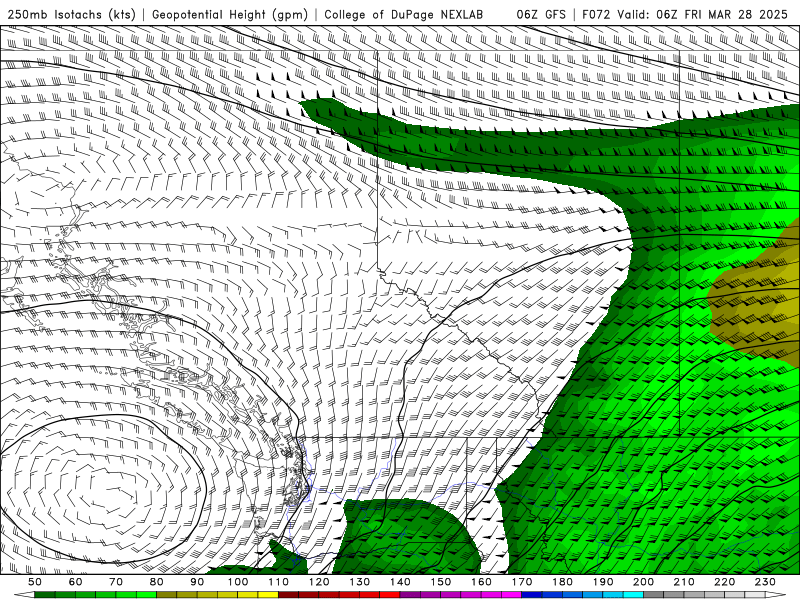This screenshot has height=600, width=800.
Task: Pick the dark blue 170–175 kt swatch
Action: tap(532, 594)
